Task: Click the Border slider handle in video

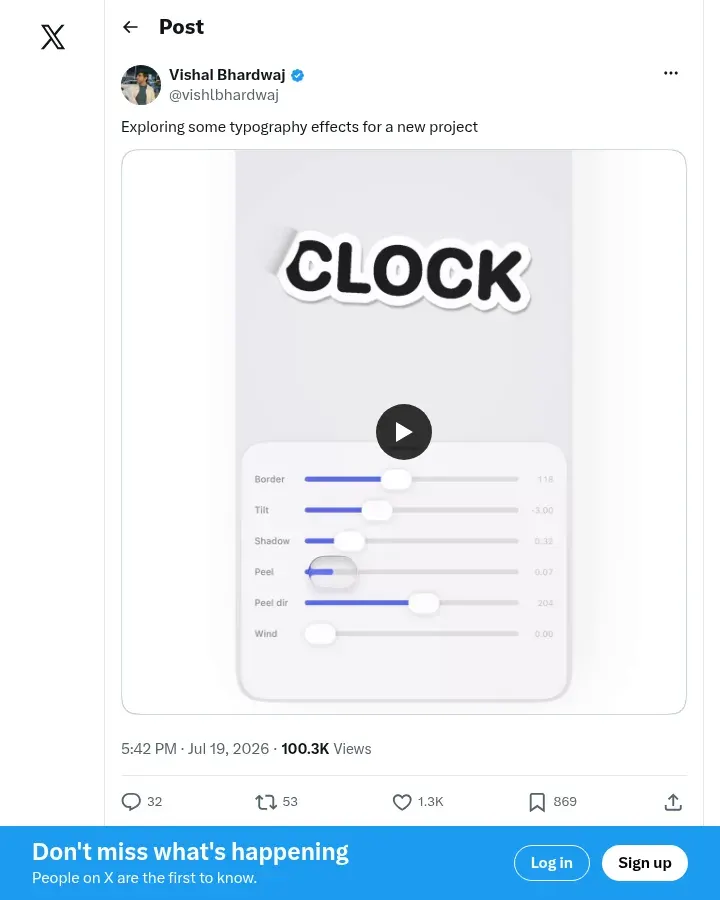Action: tap(396, 479)
